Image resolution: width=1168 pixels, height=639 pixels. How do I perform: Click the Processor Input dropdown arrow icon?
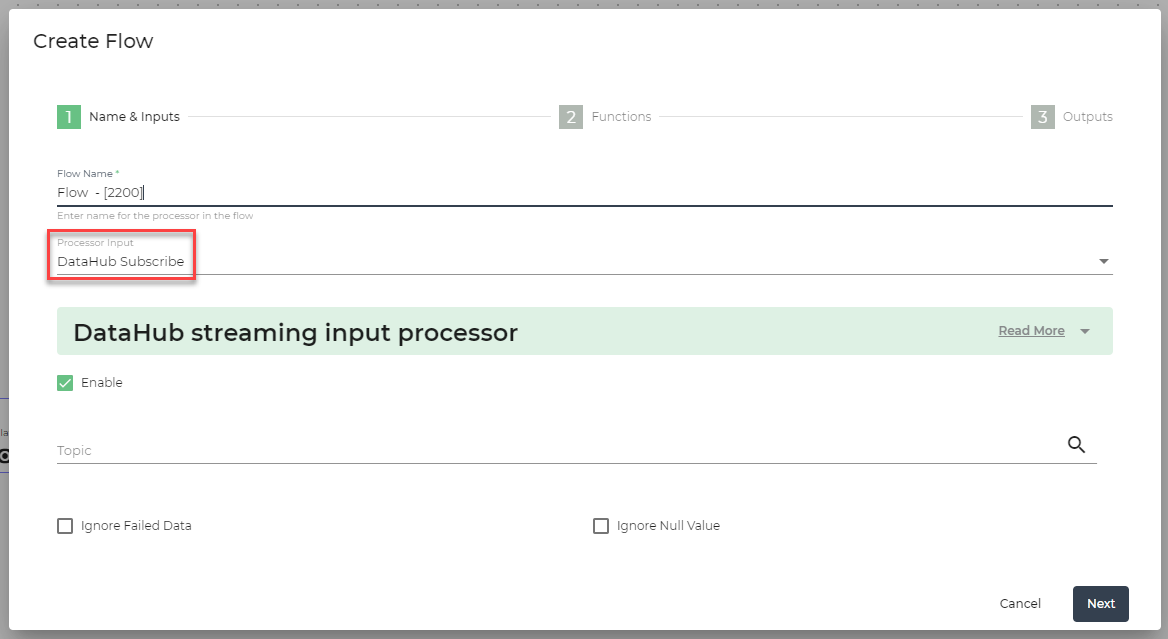tap(1103, 260)
